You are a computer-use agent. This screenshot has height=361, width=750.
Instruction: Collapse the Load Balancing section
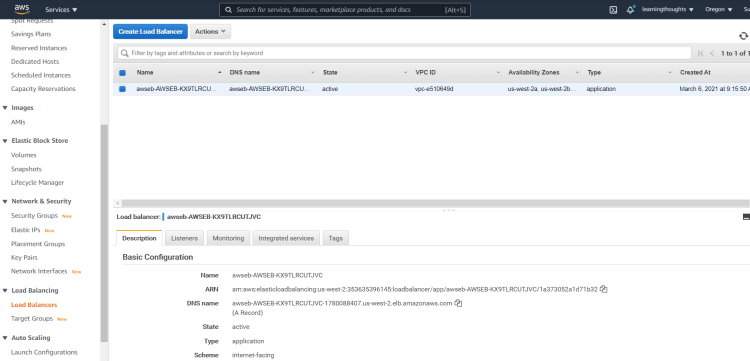point(5,291)
